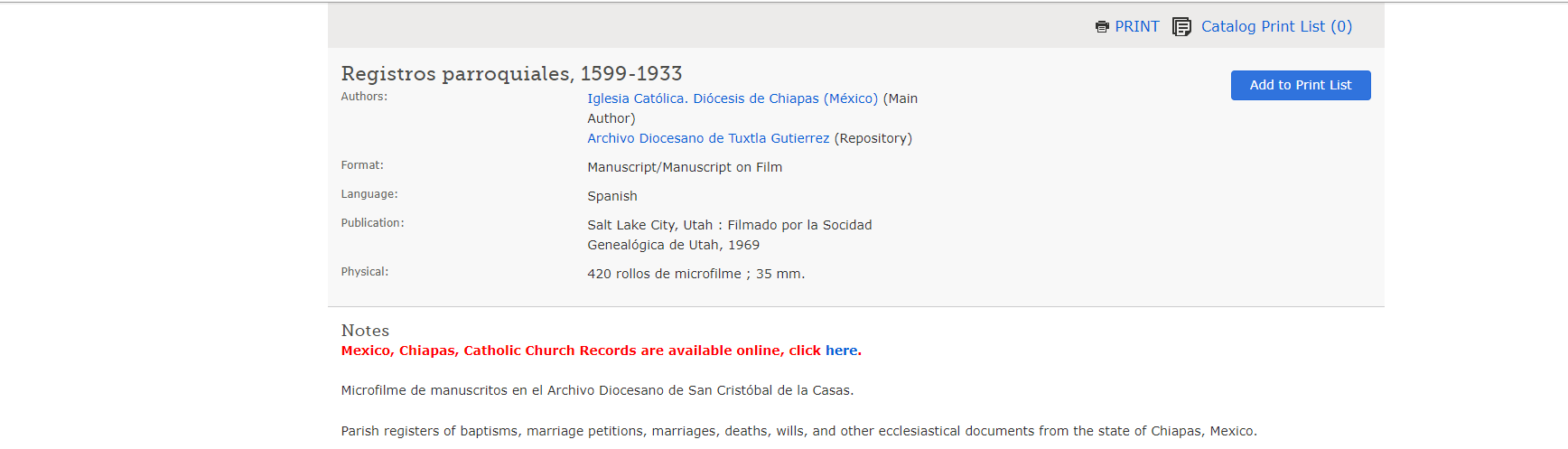Click the printer icon beside PRINT
Image resolution: width=1568 pixels, height=449 pixels.
pyautogui.click(x=1102, y=27)
